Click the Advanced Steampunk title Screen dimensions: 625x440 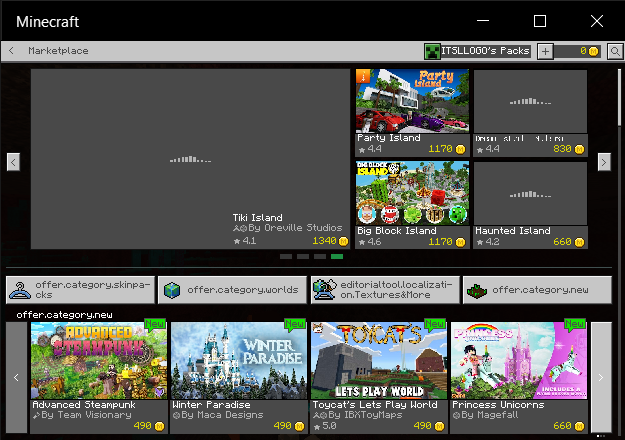(84, 405)
